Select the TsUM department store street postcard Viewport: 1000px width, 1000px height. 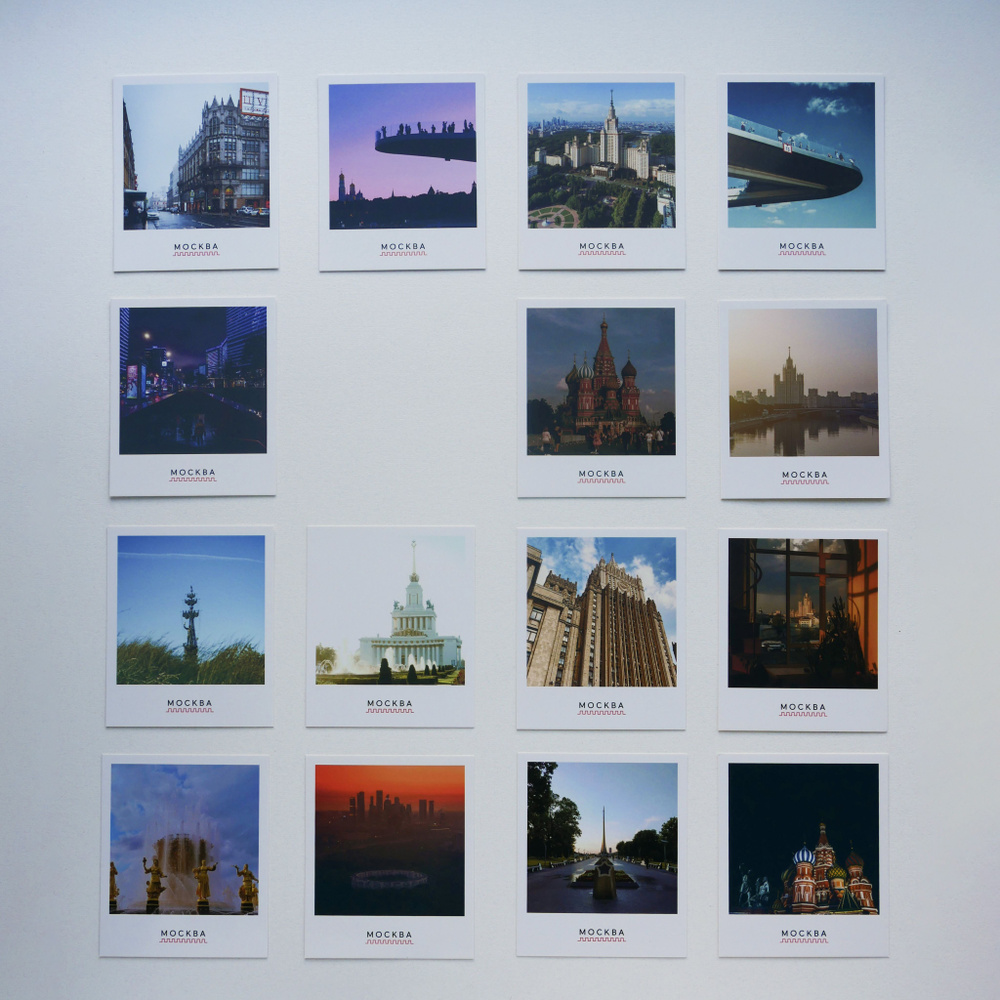pos(196,172)
